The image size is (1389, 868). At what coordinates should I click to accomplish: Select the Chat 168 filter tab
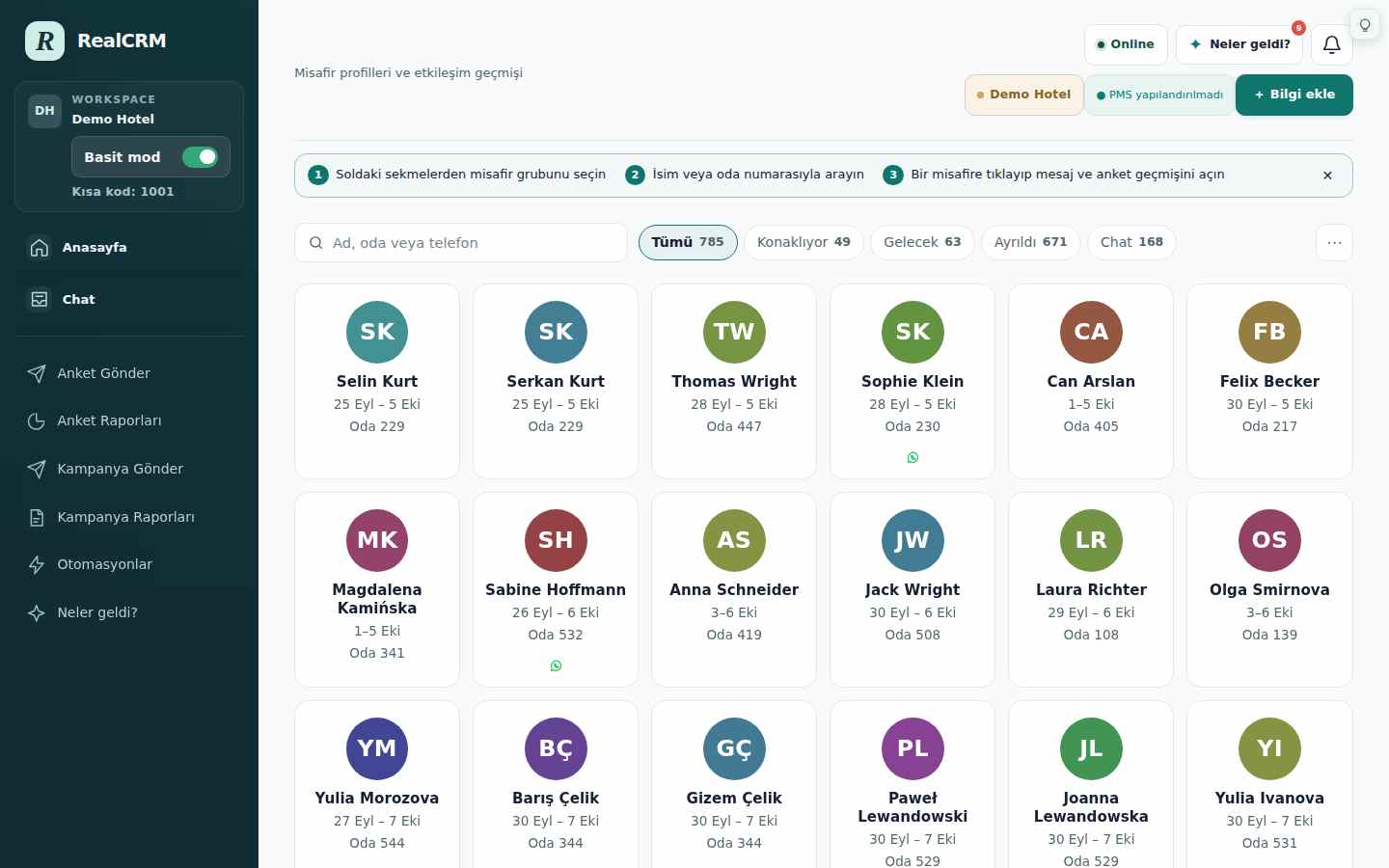1131,242
